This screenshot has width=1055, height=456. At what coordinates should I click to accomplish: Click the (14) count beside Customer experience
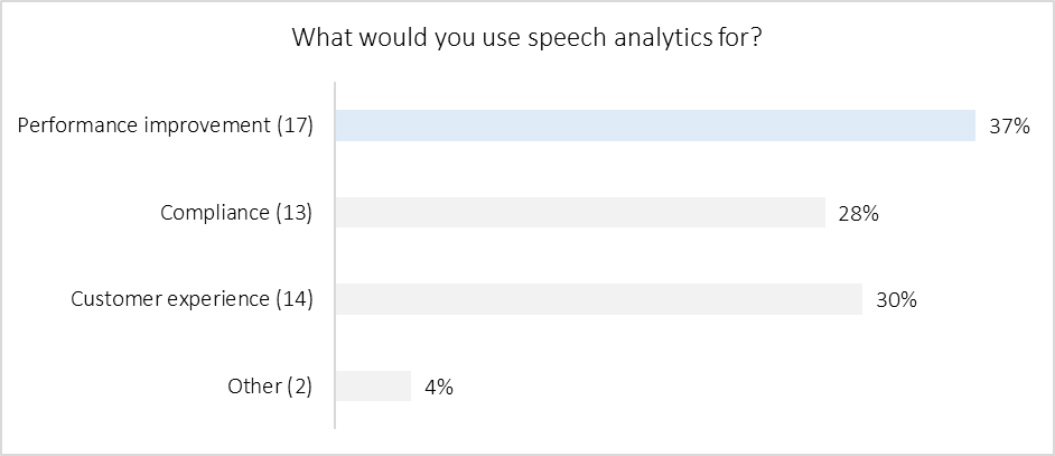pos(295,299)
